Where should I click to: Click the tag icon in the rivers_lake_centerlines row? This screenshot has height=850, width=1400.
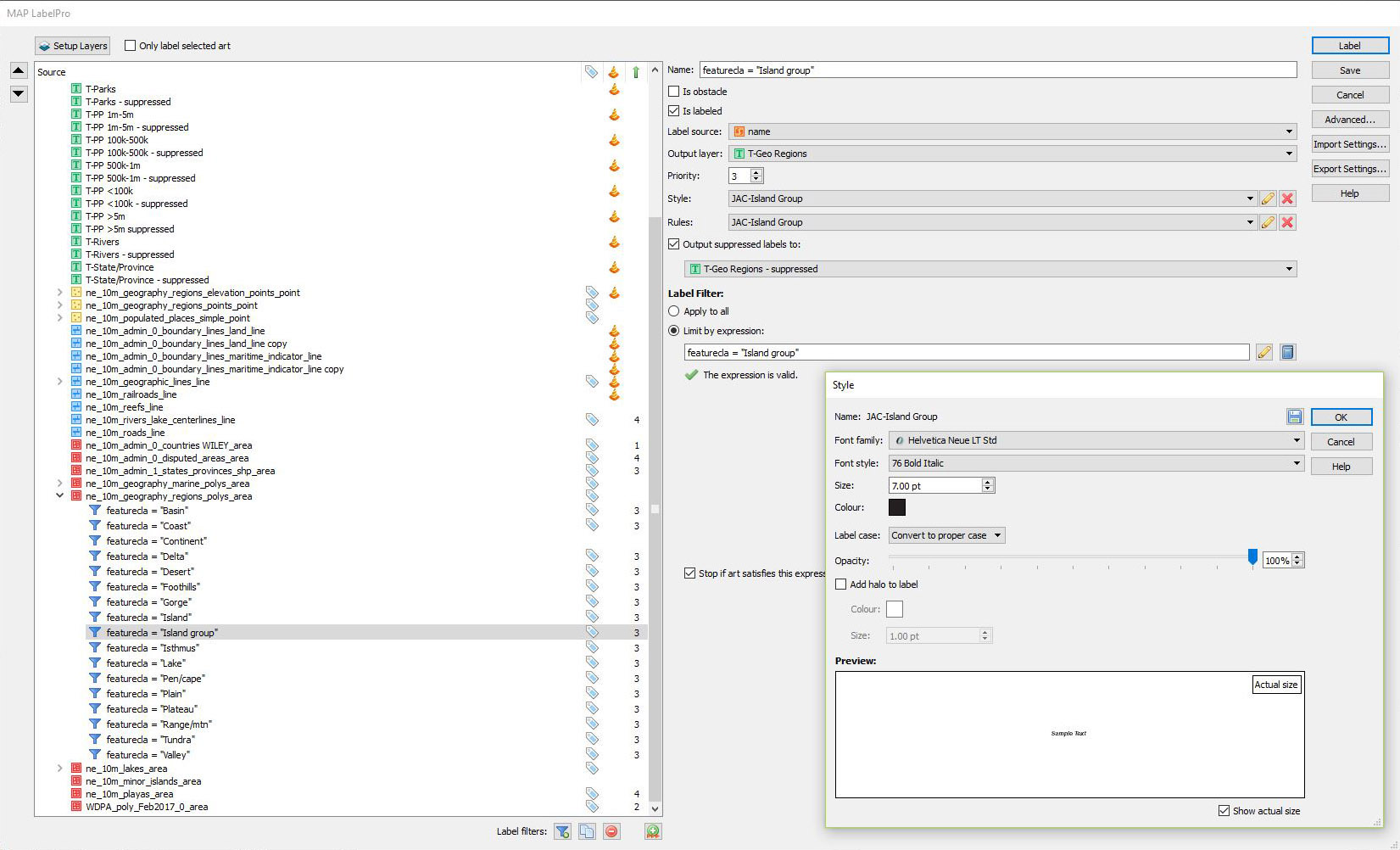click(x=592, y=420)
